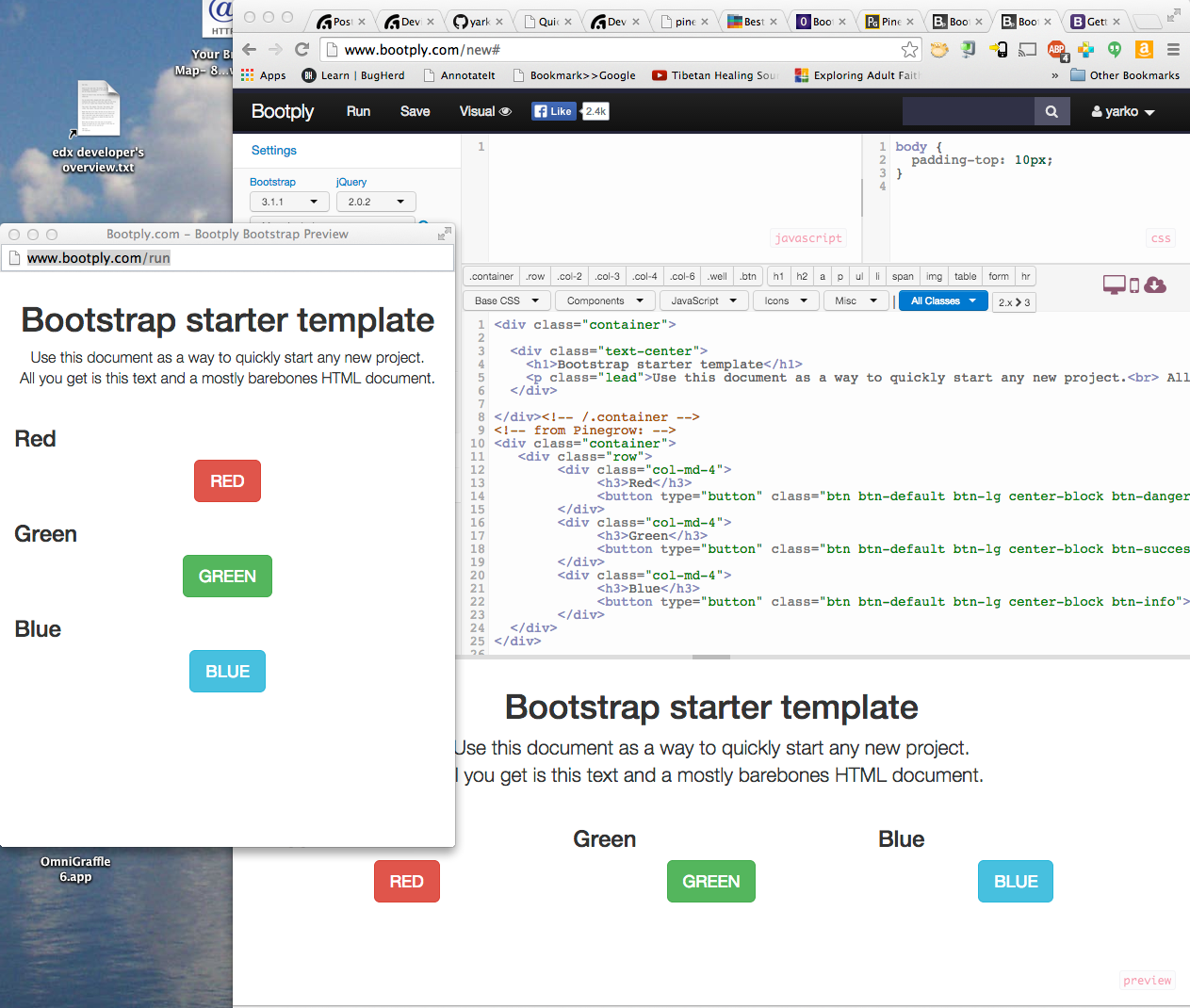Click the Bootply search input field
Image resolution: width=1190 pixels, height=1008 pixels.
pos(968,111)
